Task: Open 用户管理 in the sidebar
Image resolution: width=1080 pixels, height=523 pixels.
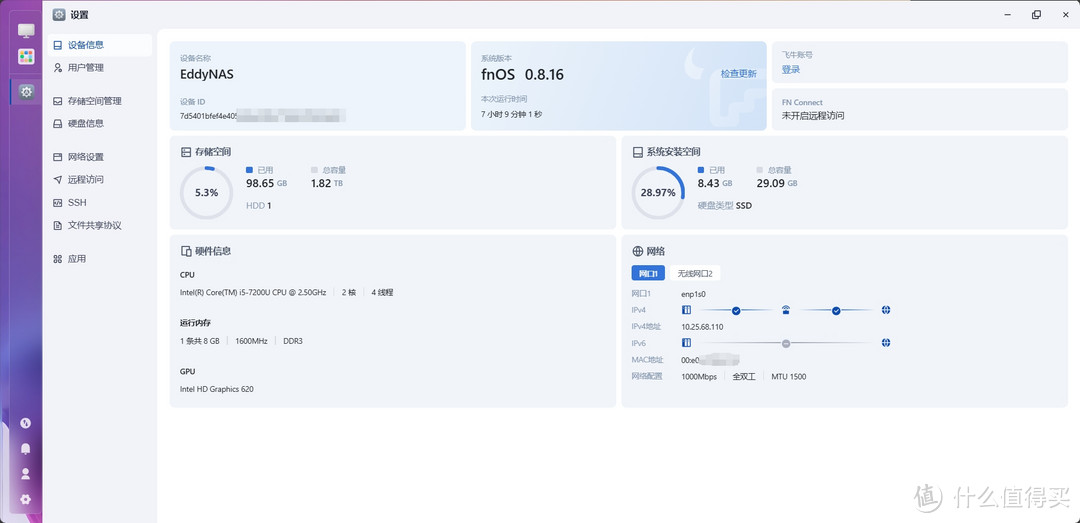Action: (86, 68)
